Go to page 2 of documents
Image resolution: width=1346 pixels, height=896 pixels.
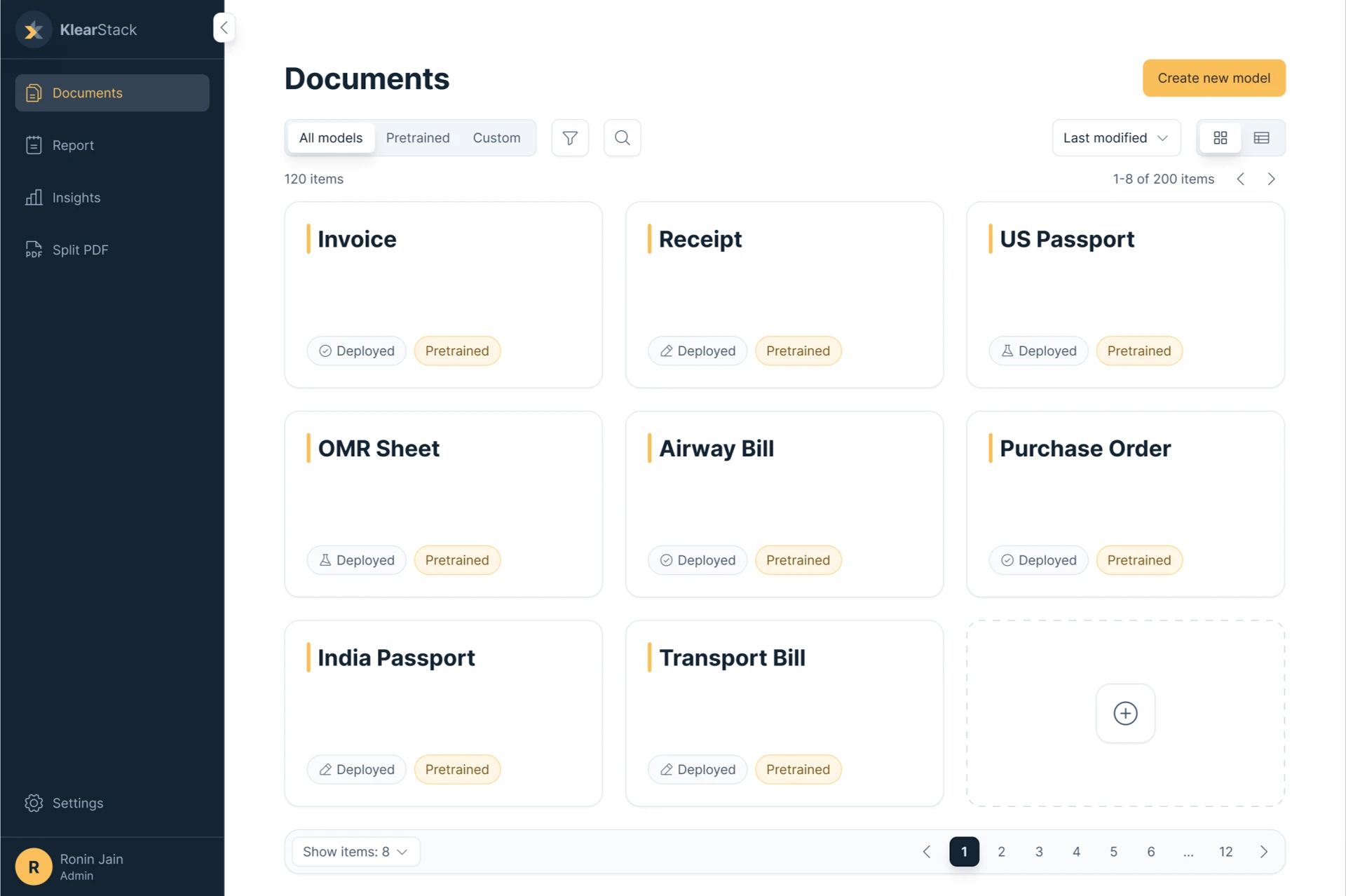pos(1001,851)
